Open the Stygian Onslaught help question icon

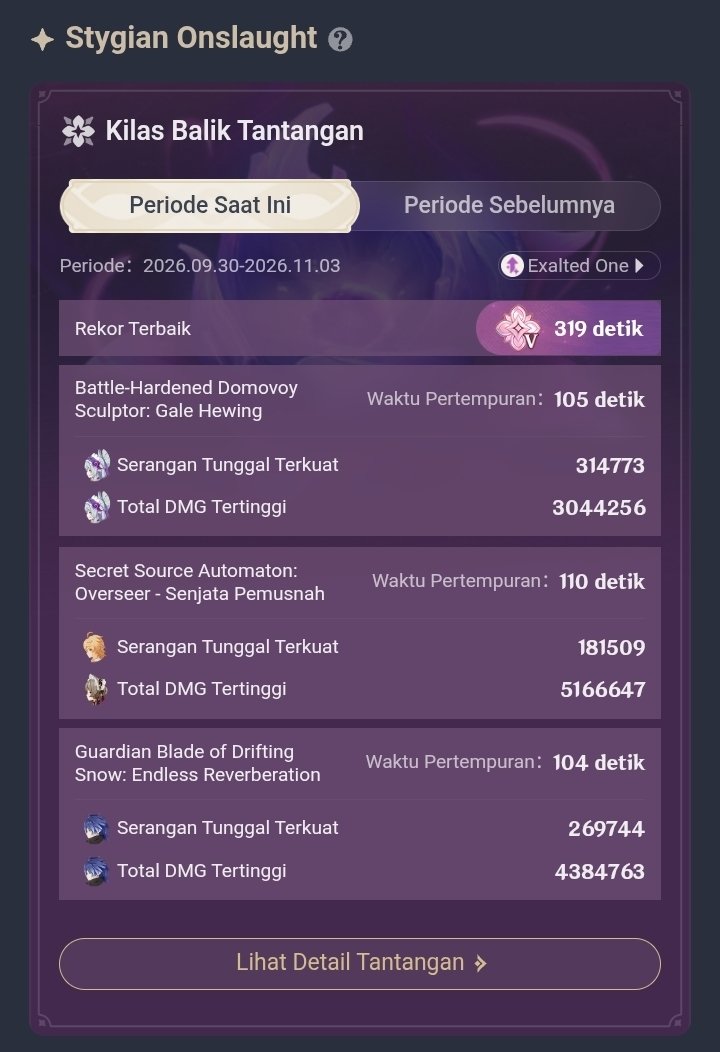click(x=340, y=40)
